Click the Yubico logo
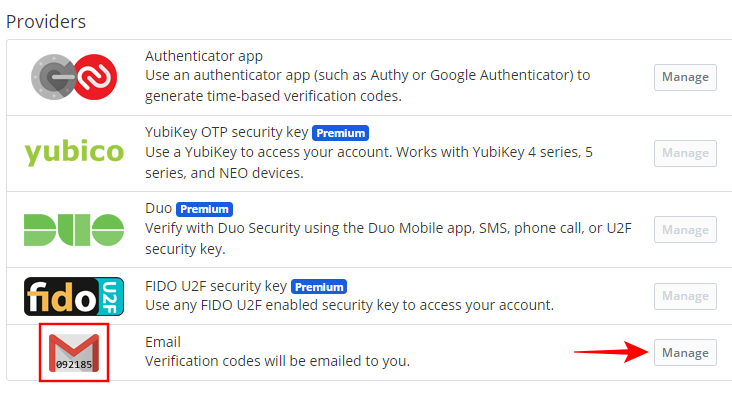 [x=74, y=153]
